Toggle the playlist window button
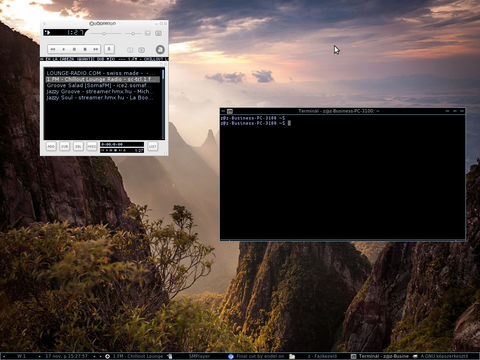The width and height of the screenshot is (480, 360). pos(158,33)
